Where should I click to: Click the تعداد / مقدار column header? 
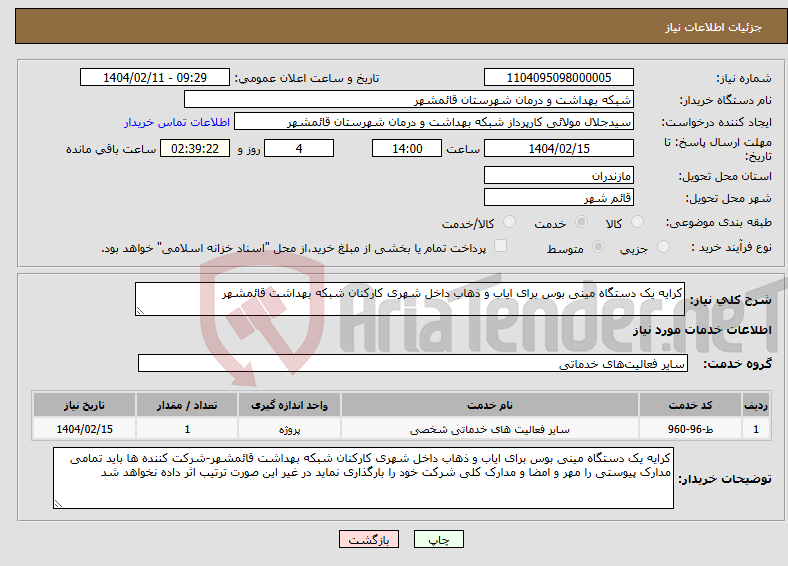point(187,405)
